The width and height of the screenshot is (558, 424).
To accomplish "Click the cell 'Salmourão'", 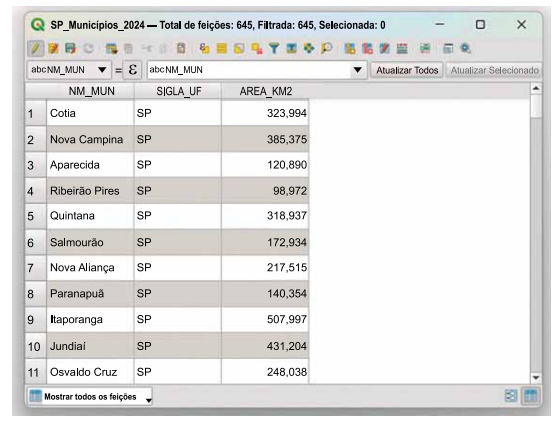I will 90,242.
